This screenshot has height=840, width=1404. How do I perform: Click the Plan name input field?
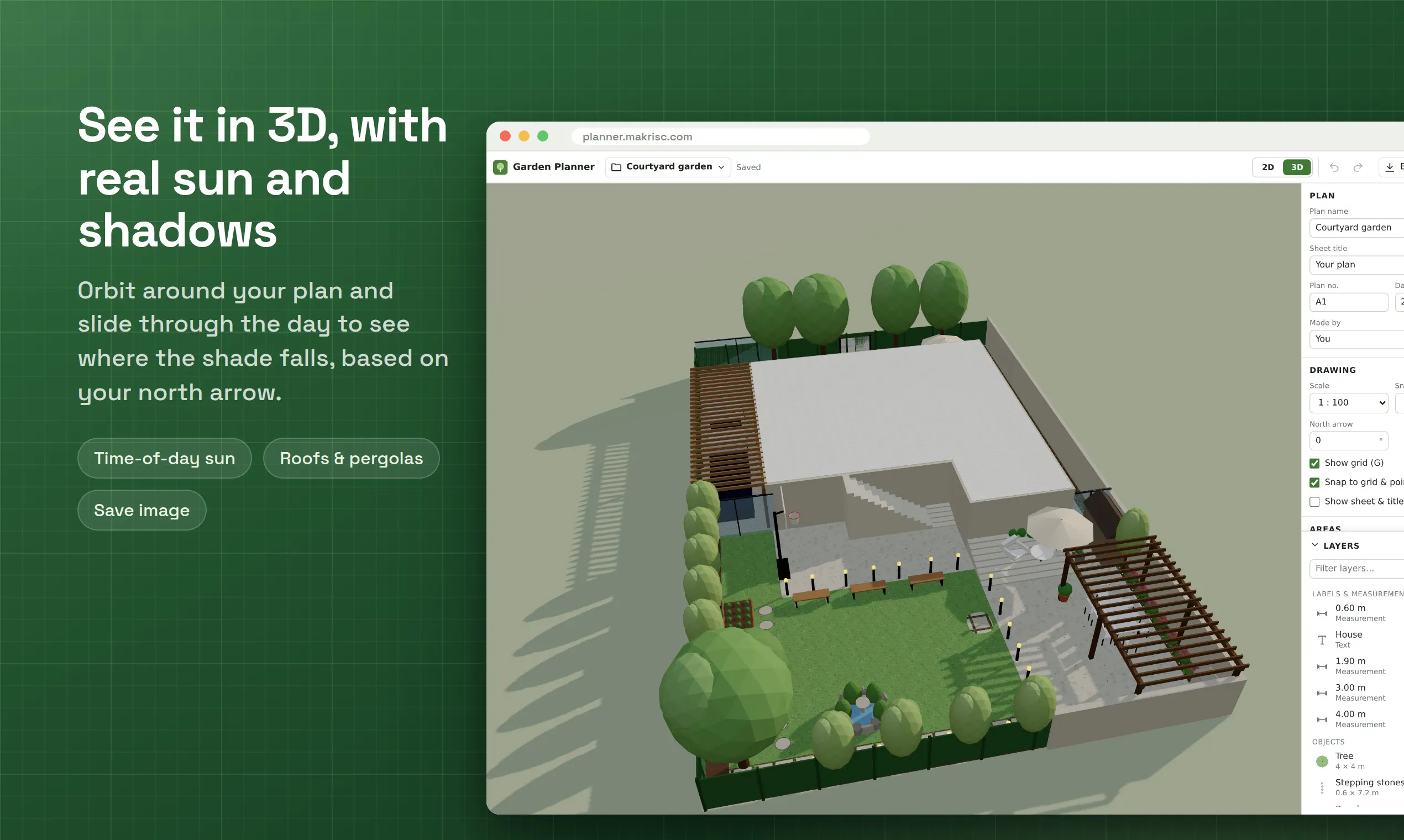[x=1356, y=228]
